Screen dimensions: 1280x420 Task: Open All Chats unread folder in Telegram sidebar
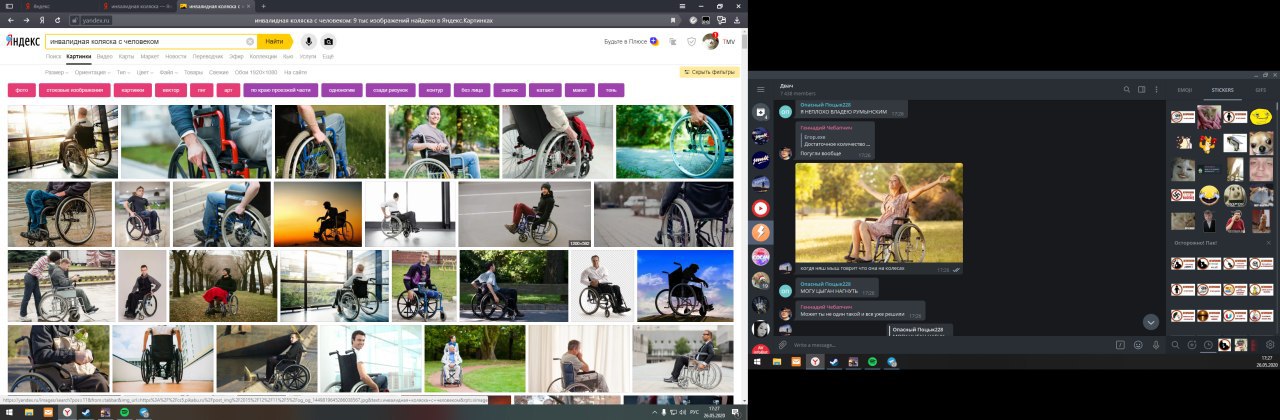761,112
